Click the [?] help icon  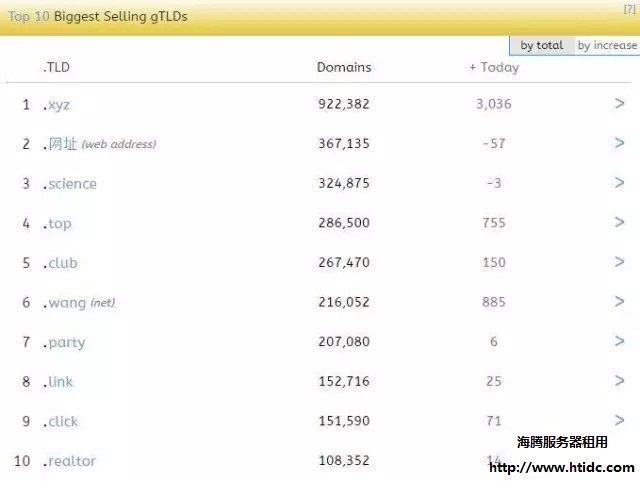point(629,8)
